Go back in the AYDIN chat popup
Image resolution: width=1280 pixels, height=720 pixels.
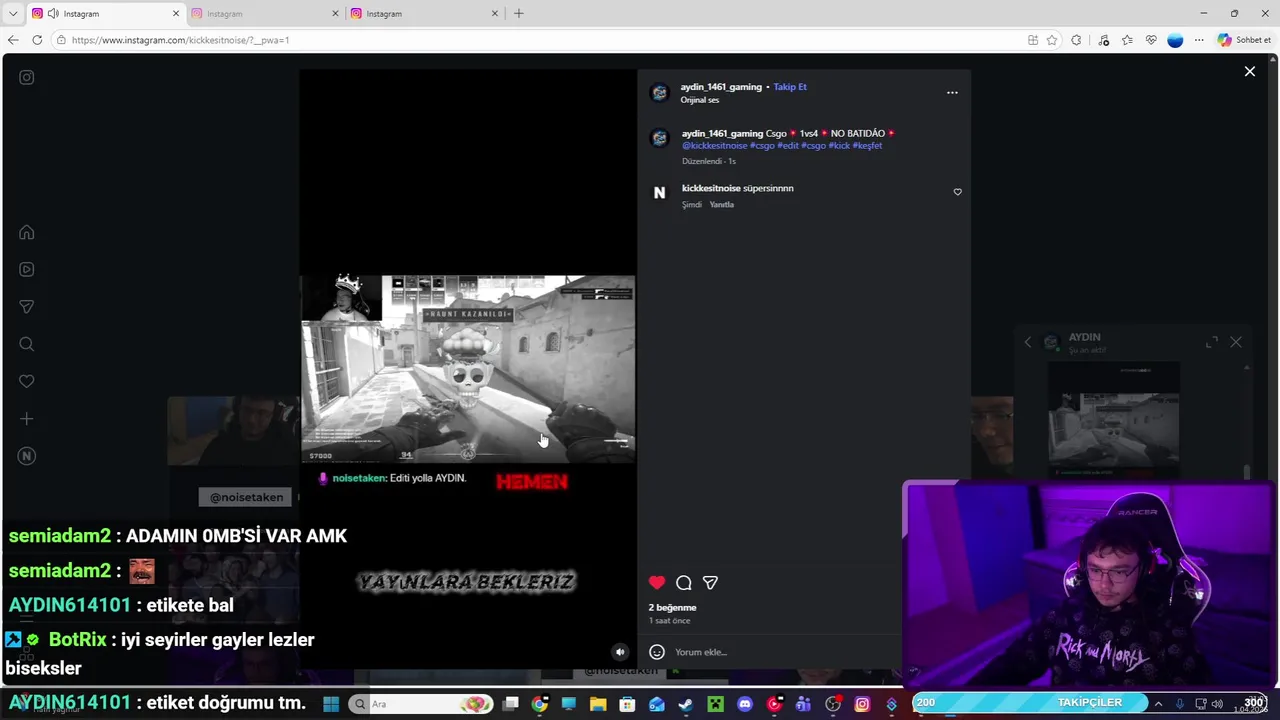[1028, 342]
